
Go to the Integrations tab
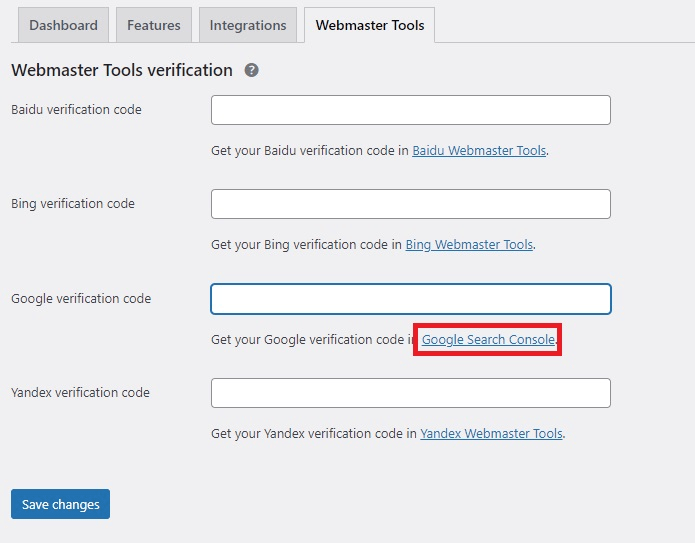coord(247,25)
